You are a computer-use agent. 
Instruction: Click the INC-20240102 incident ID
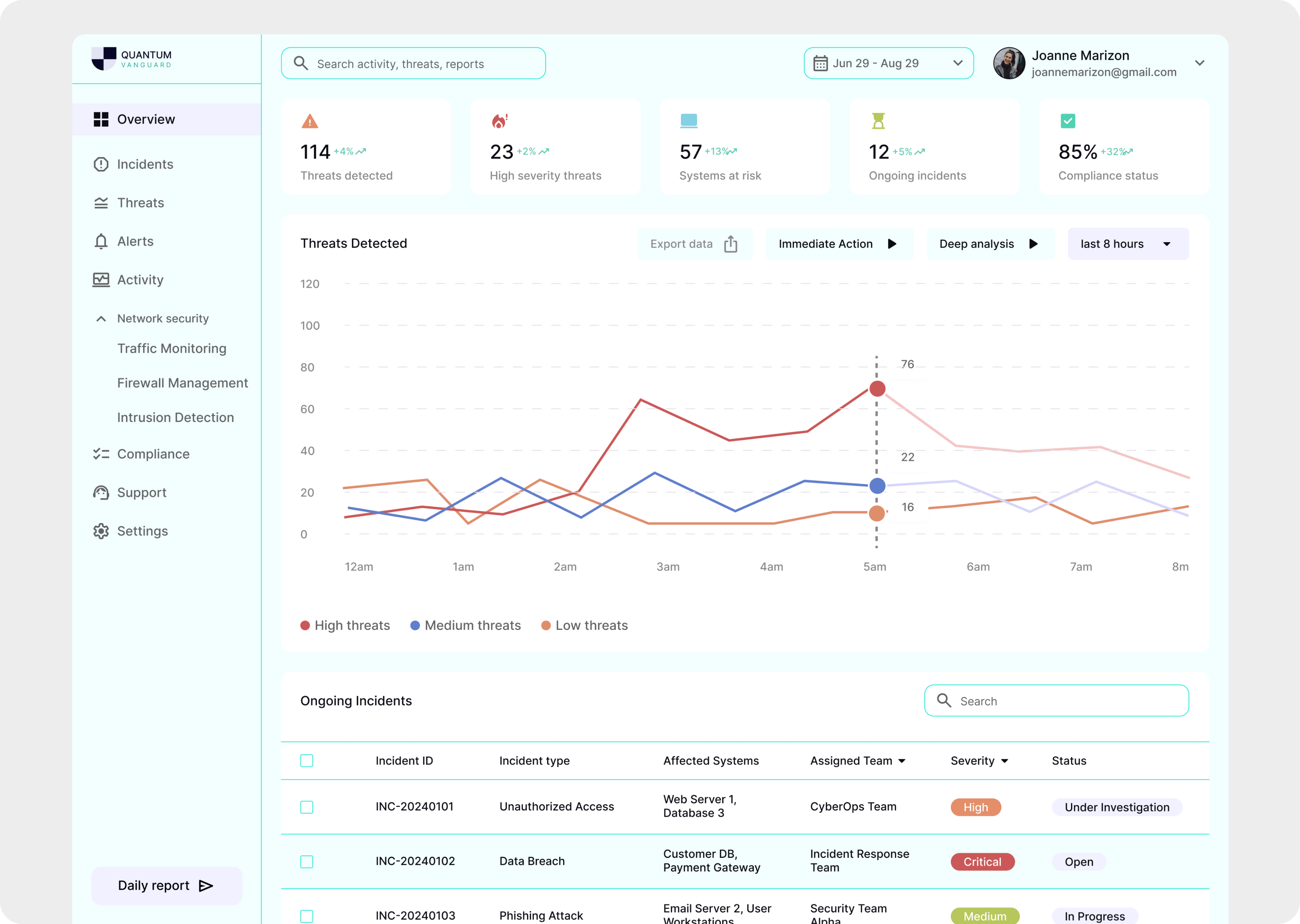[x=415, y=861]
